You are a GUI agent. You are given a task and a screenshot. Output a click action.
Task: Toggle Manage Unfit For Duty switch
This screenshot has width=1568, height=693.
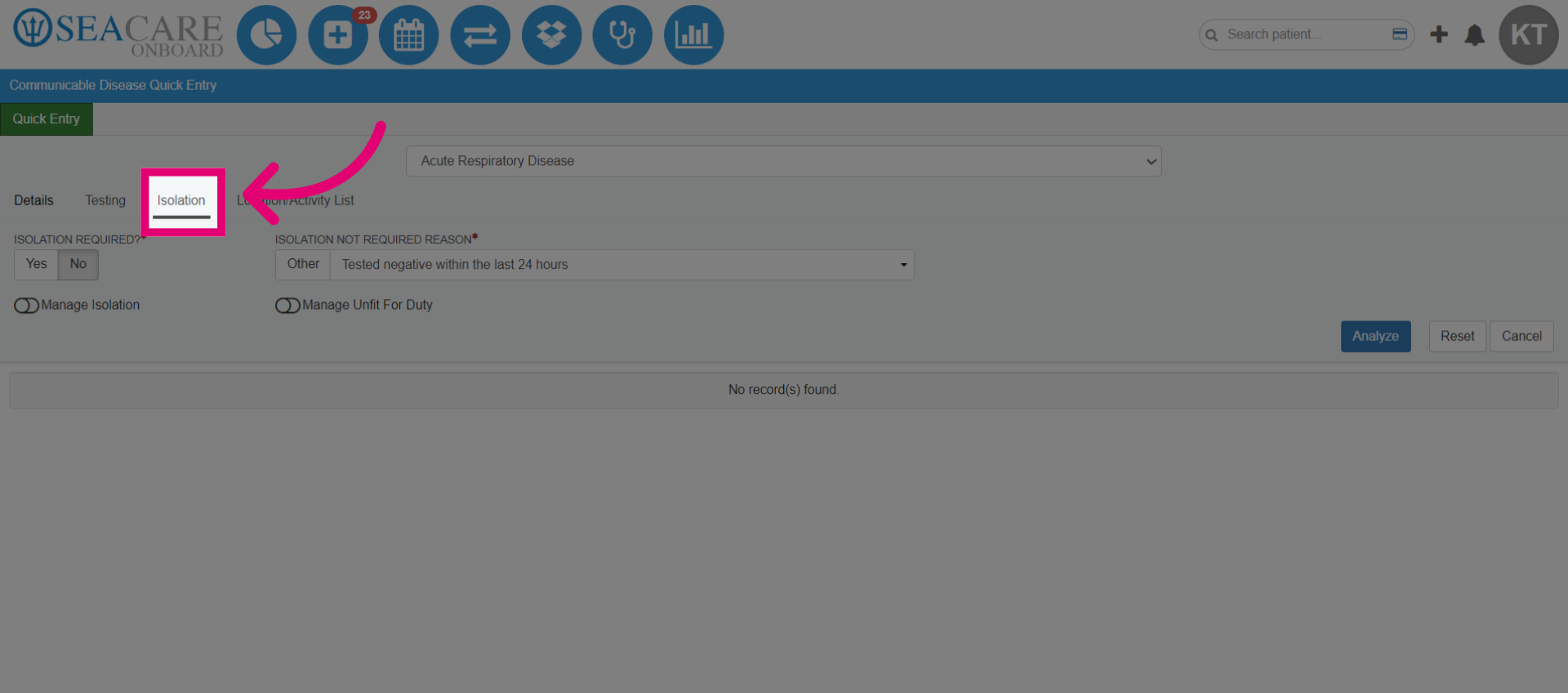[287, 306]
